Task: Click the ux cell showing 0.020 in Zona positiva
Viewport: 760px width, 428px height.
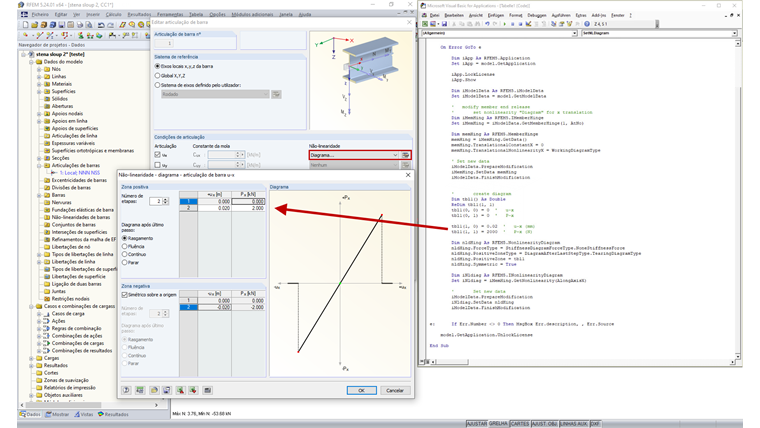Action: click(x=214, y=208)
